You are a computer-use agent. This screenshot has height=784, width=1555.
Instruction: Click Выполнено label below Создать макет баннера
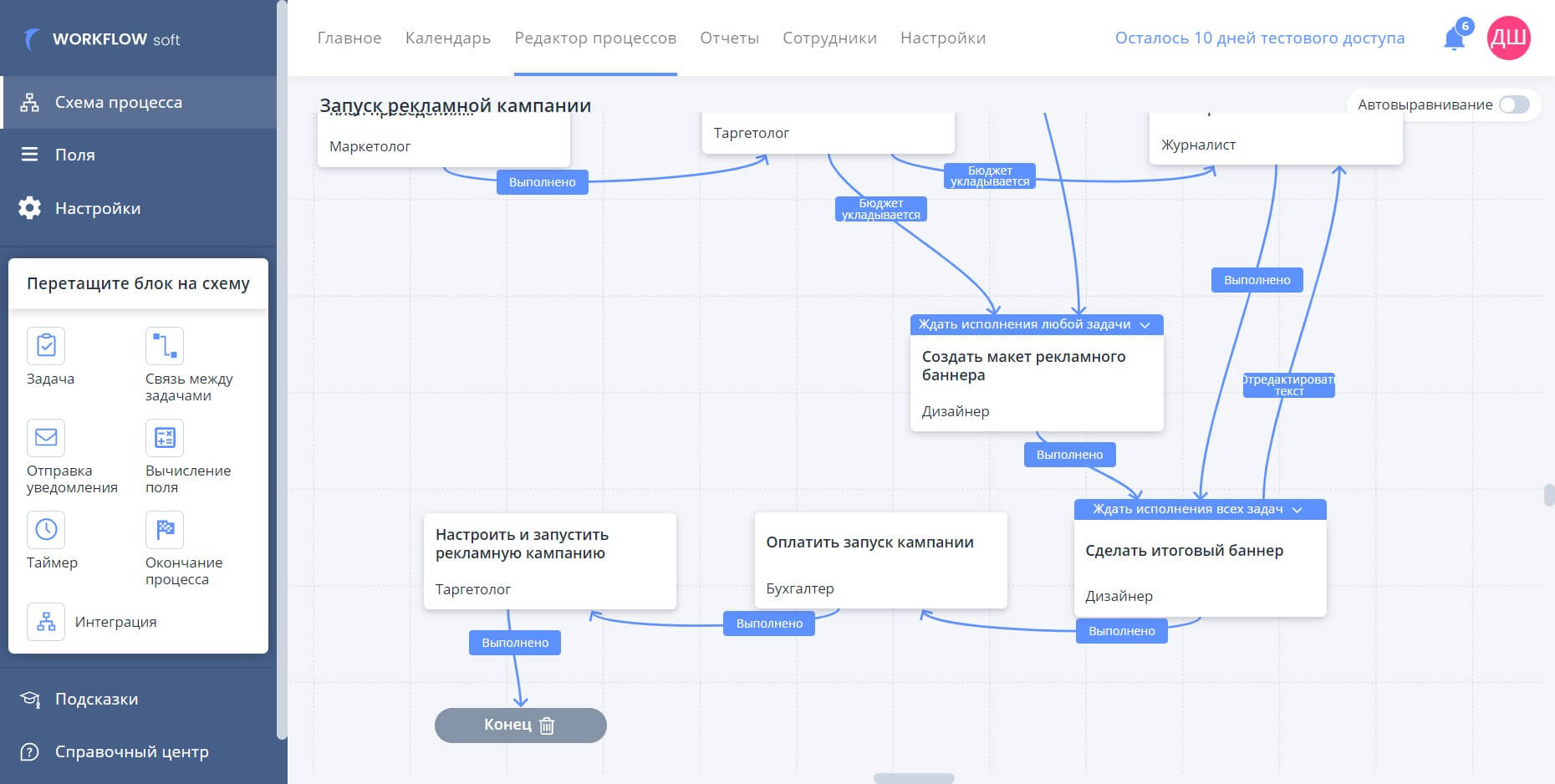[1070, 455]
